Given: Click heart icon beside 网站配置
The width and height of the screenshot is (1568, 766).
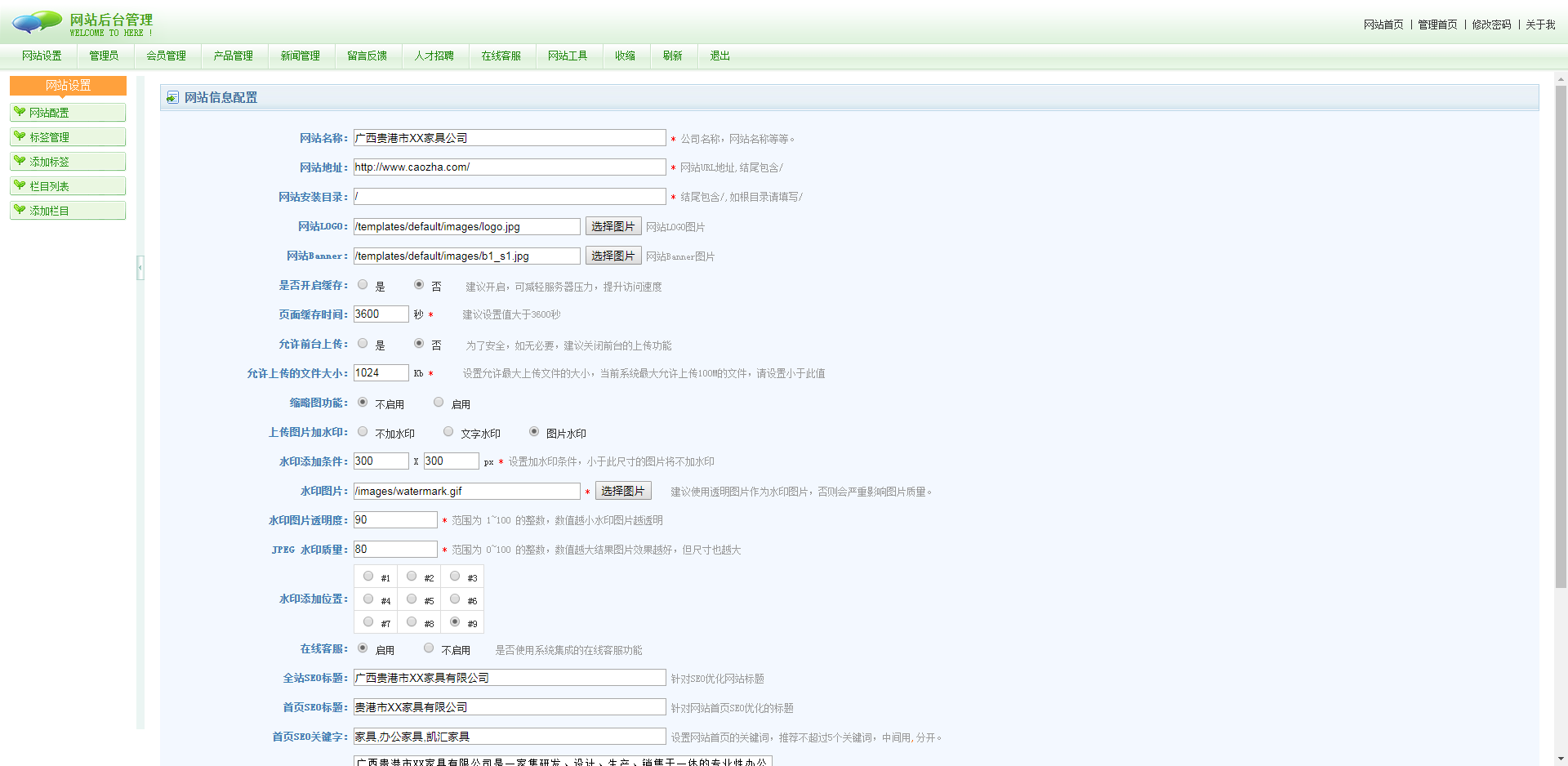Looking at the screenshot, I should click(x=20, y=112).
